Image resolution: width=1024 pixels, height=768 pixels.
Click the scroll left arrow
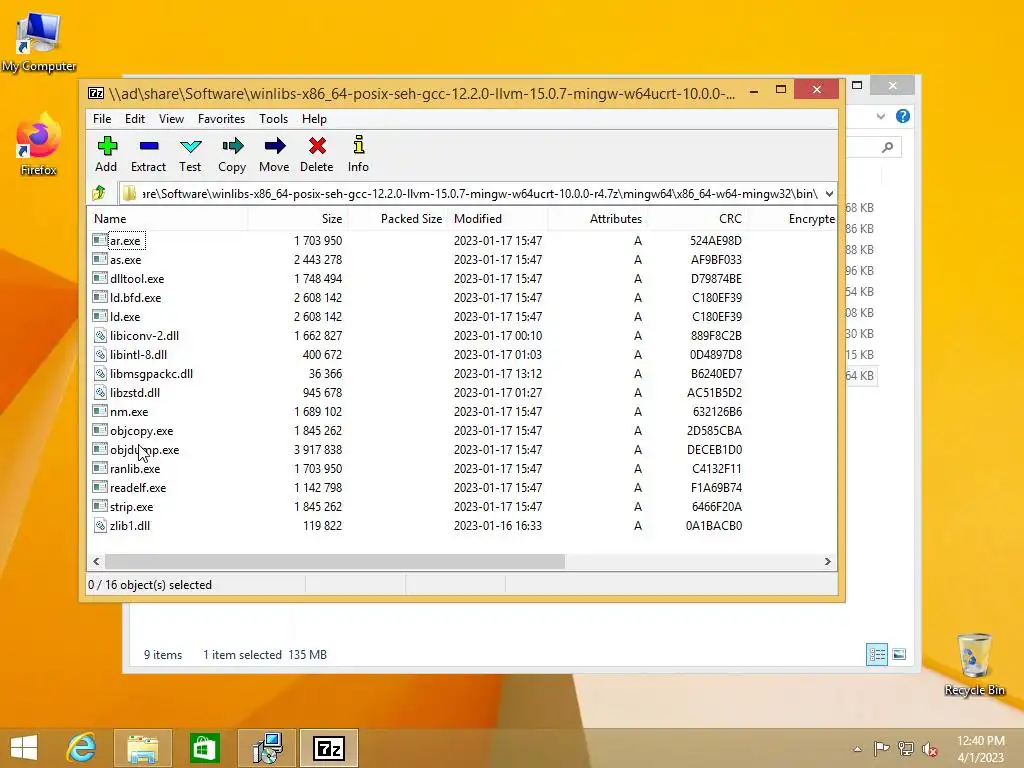click(97, 562)
